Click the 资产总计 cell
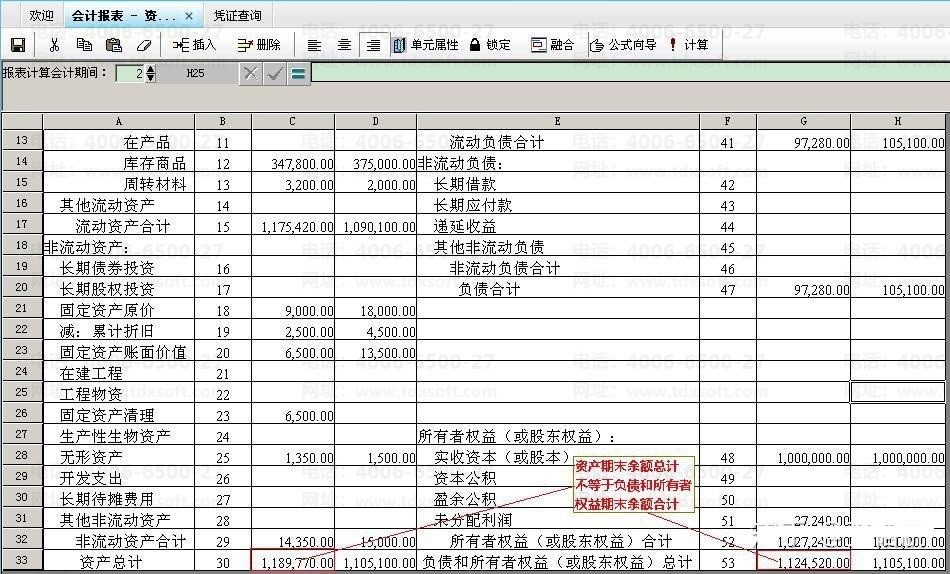 point(119,561)
